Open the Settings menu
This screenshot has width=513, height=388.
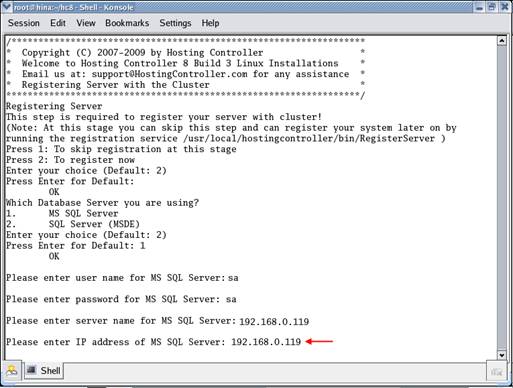pyautogui.click(x=175, y=23)
